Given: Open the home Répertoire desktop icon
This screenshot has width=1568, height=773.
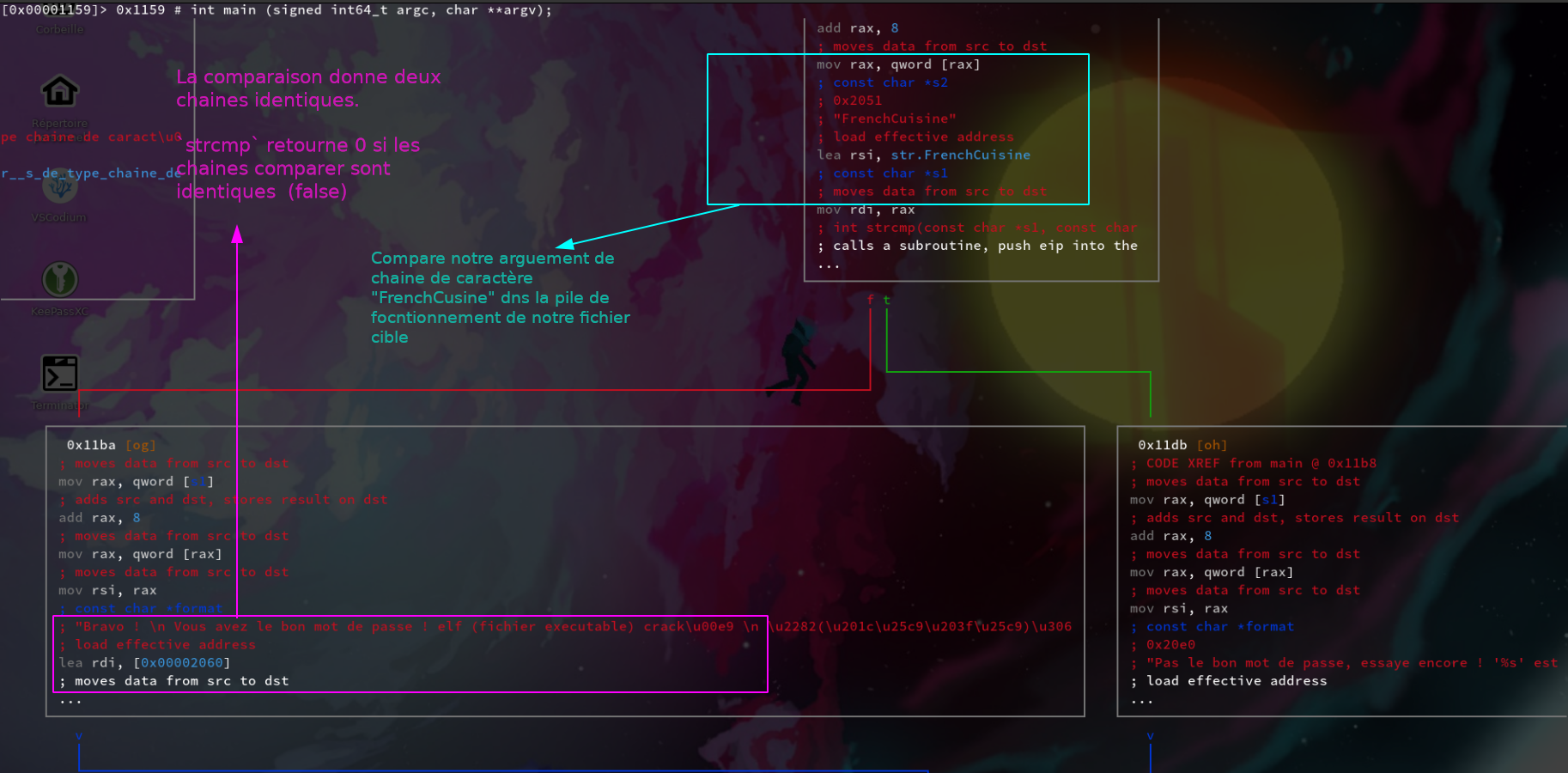Looking at the screenshot, I should point(60,91).
